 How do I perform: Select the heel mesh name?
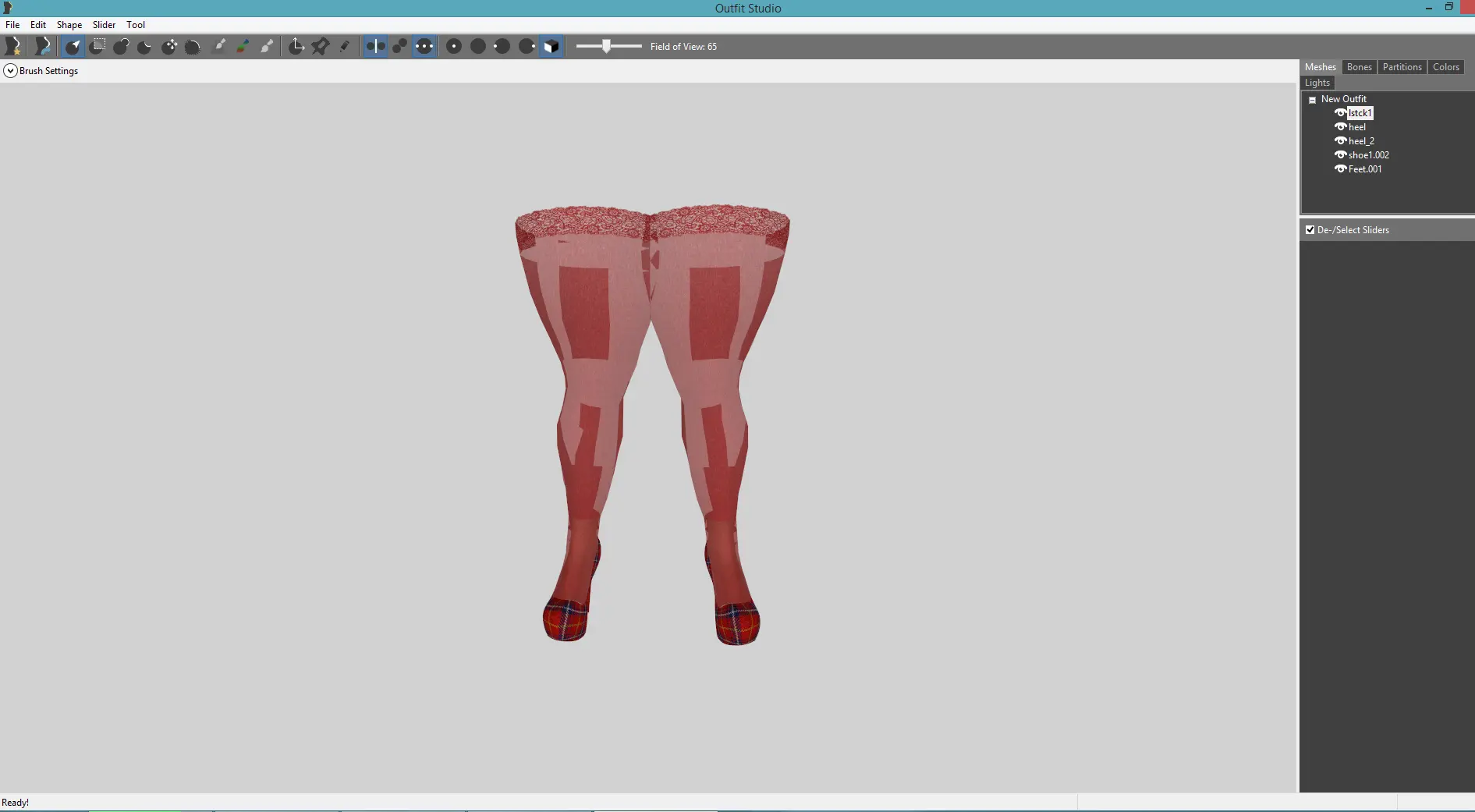click(x=1357, y=127)
